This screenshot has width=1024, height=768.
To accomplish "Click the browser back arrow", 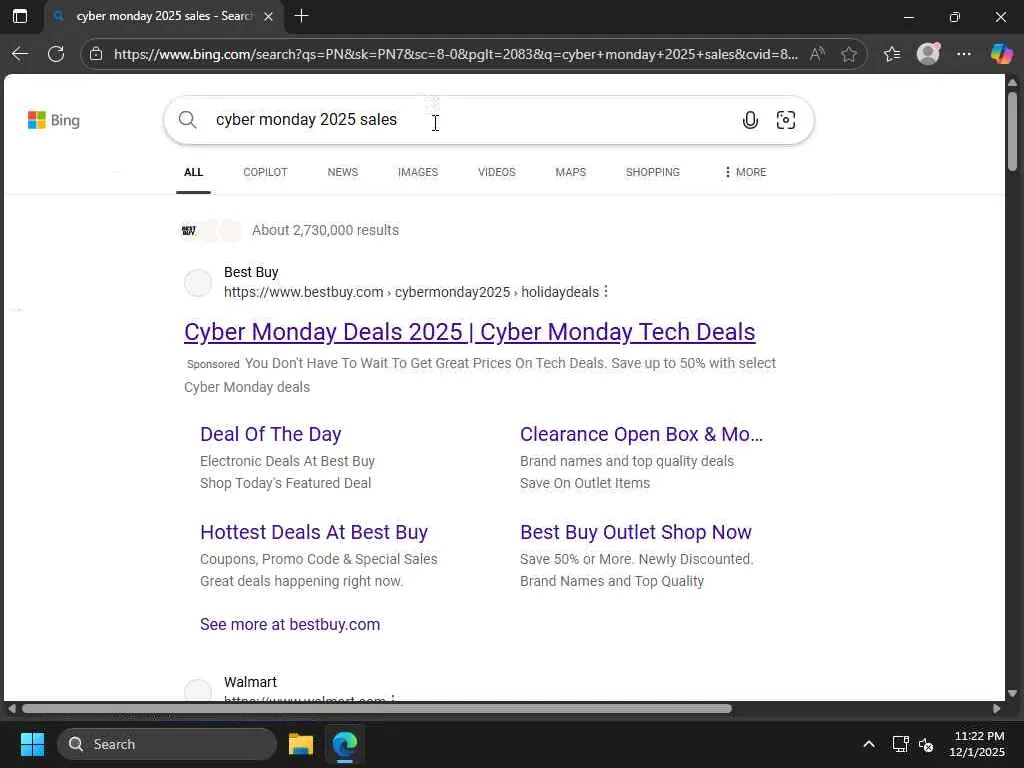I will click(x=20, y=54).
